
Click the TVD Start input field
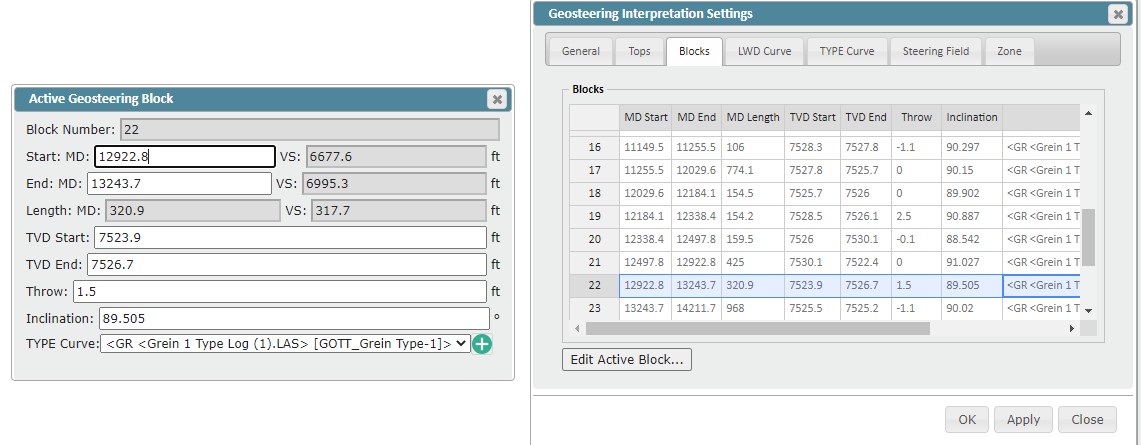pos(290,238)
